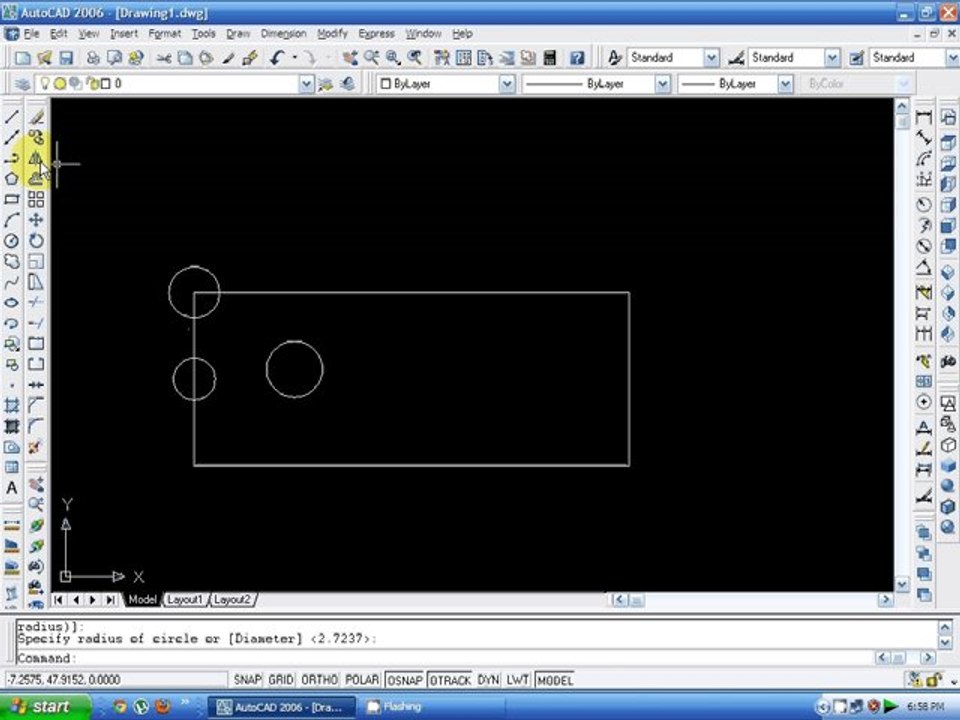Toggle POLAR tracking in status bar

coord(362,680)
